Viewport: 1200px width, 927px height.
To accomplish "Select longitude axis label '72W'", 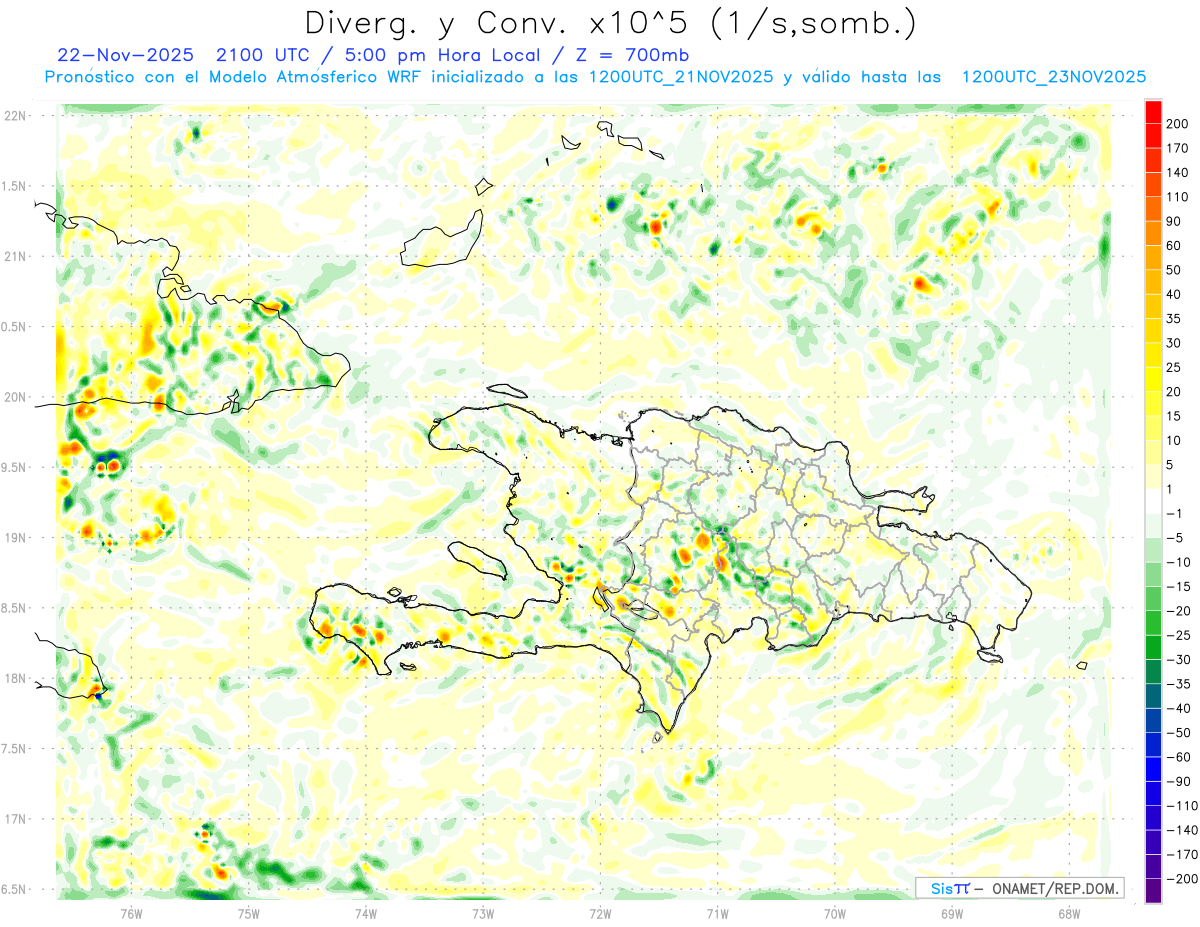I will pyautogui.click(x=600, y=913).
